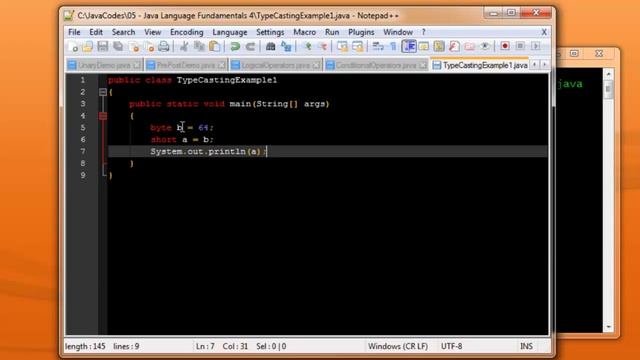Toggle the highlighted indent guide button
This screenshot has width=640, height=360.
point(409,47)
